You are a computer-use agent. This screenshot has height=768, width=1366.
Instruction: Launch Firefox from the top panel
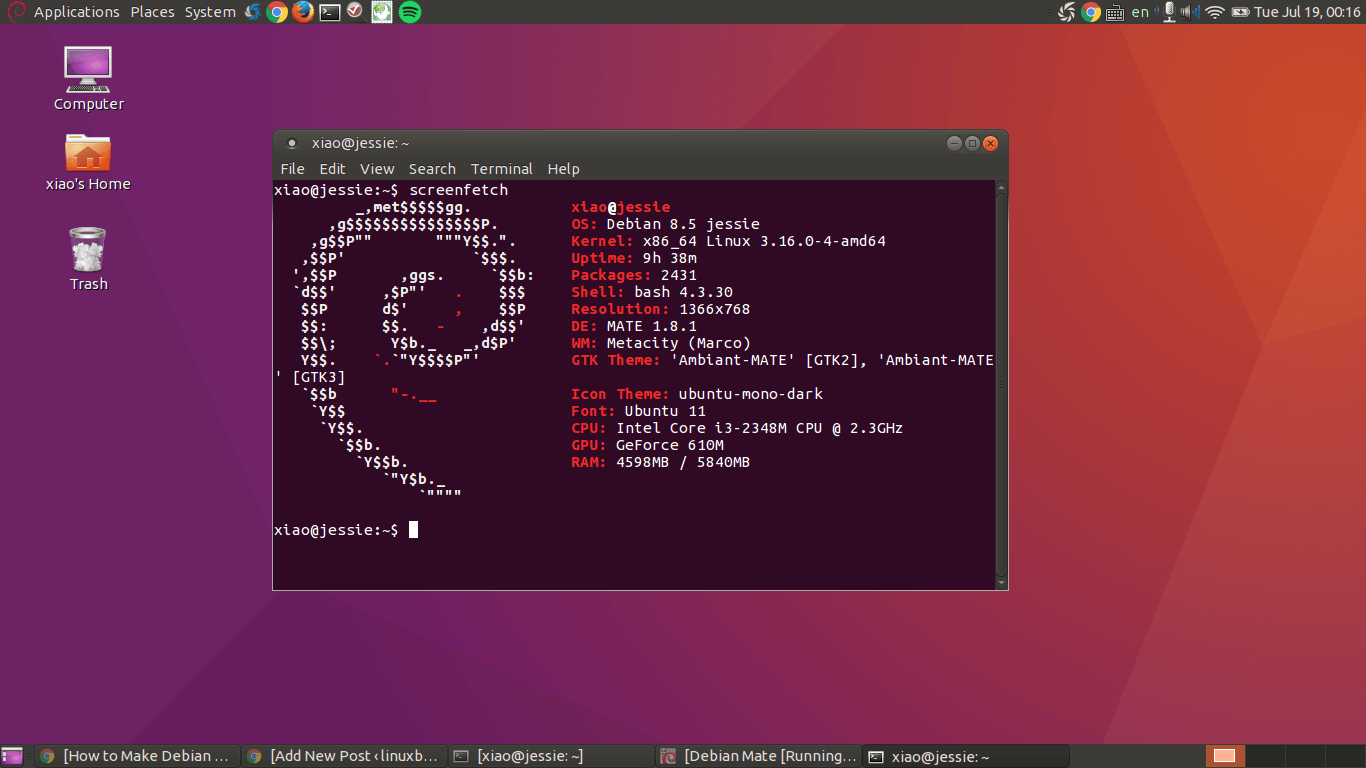pos(303,12)
